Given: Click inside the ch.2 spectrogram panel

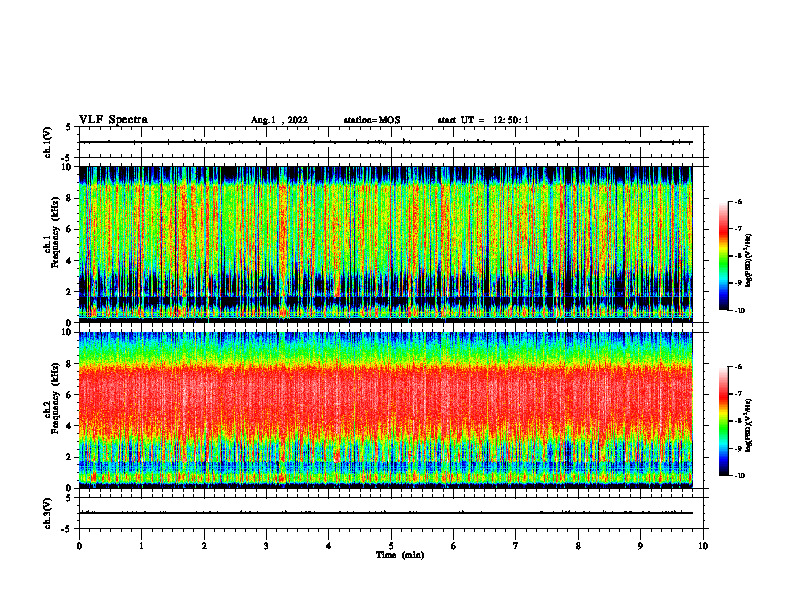Looking at the screenshot, I should click(x=385, y=410).
